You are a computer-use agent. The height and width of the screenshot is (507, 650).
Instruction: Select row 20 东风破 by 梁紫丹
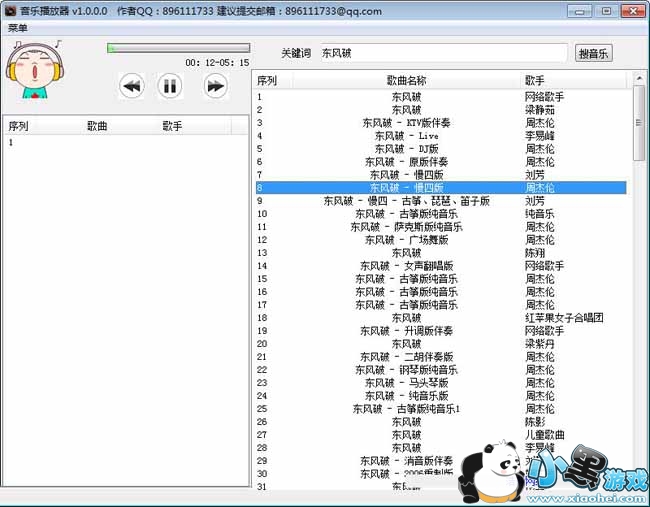tap(441, 344)
